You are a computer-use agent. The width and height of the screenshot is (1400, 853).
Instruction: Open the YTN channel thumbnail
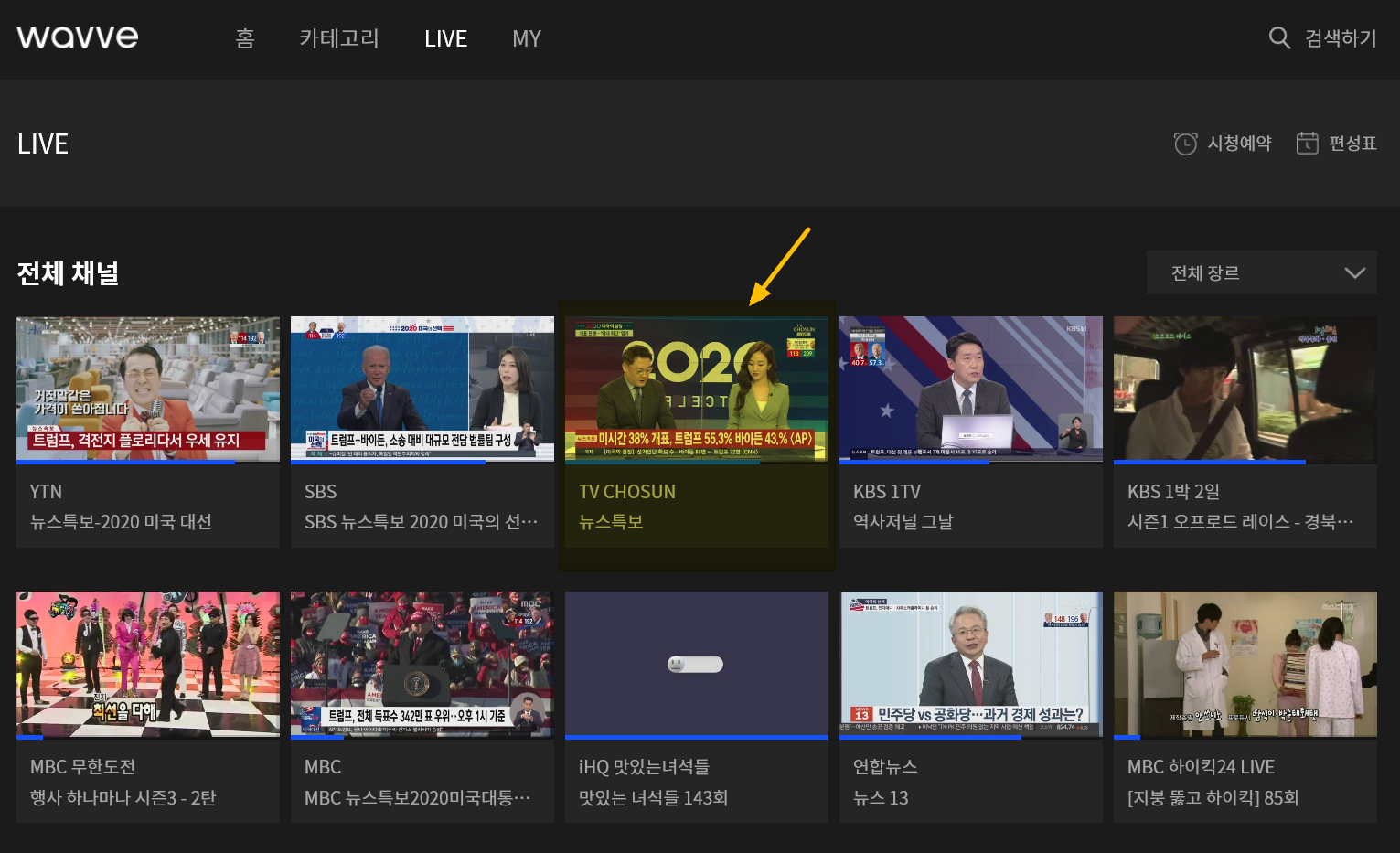point(148,389)
